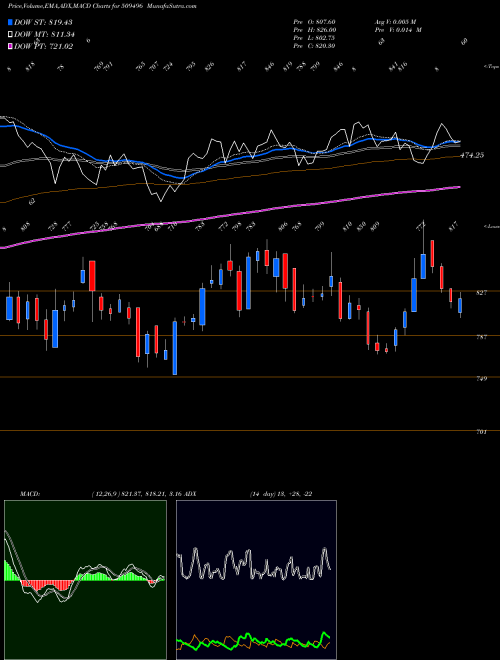
Task: Click the 'Pre H: 826.00' high value
Action: tap(315, 30)
